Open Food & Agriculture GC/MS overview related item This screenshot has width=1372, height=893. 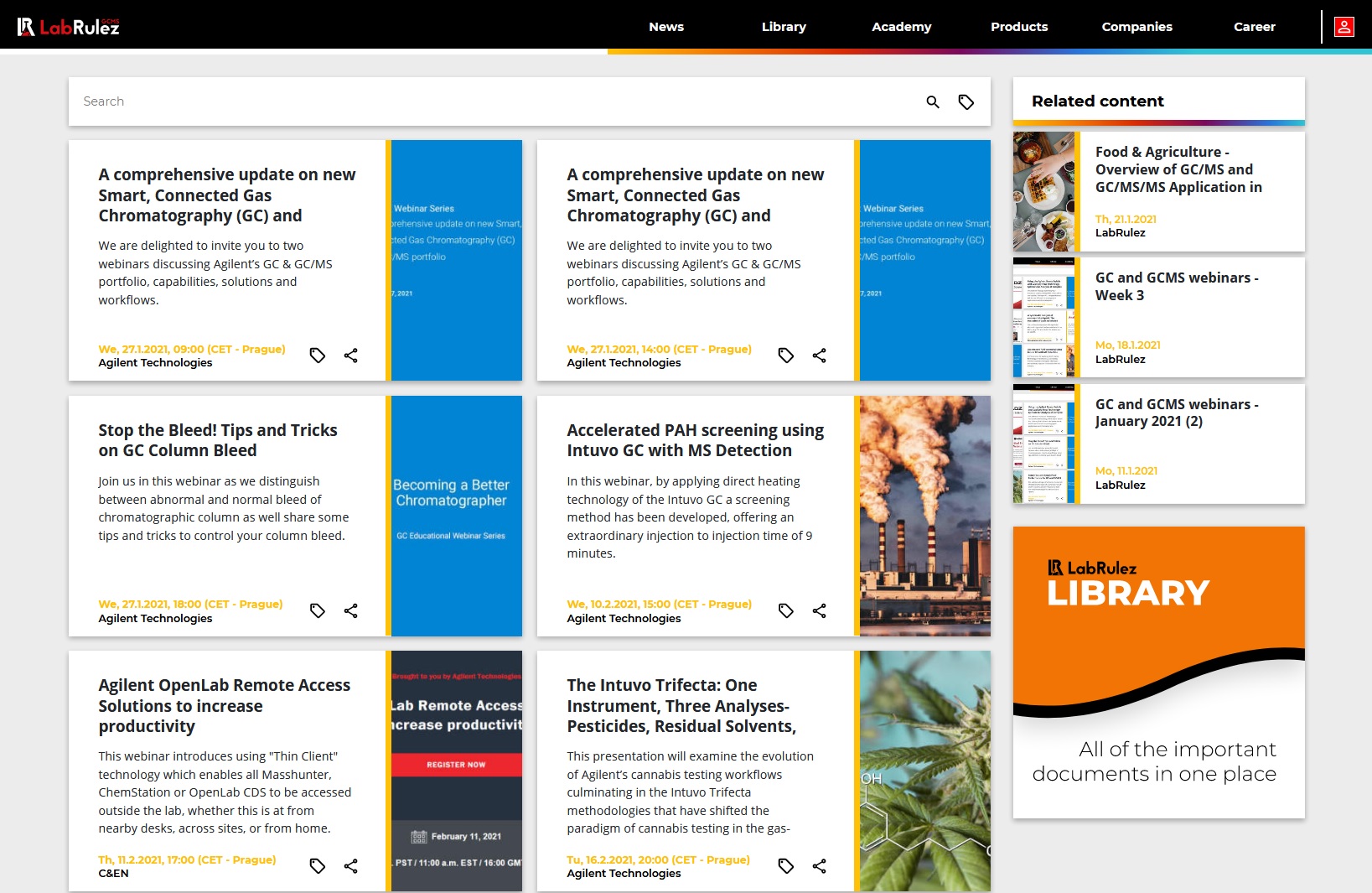click(1178, 169)
